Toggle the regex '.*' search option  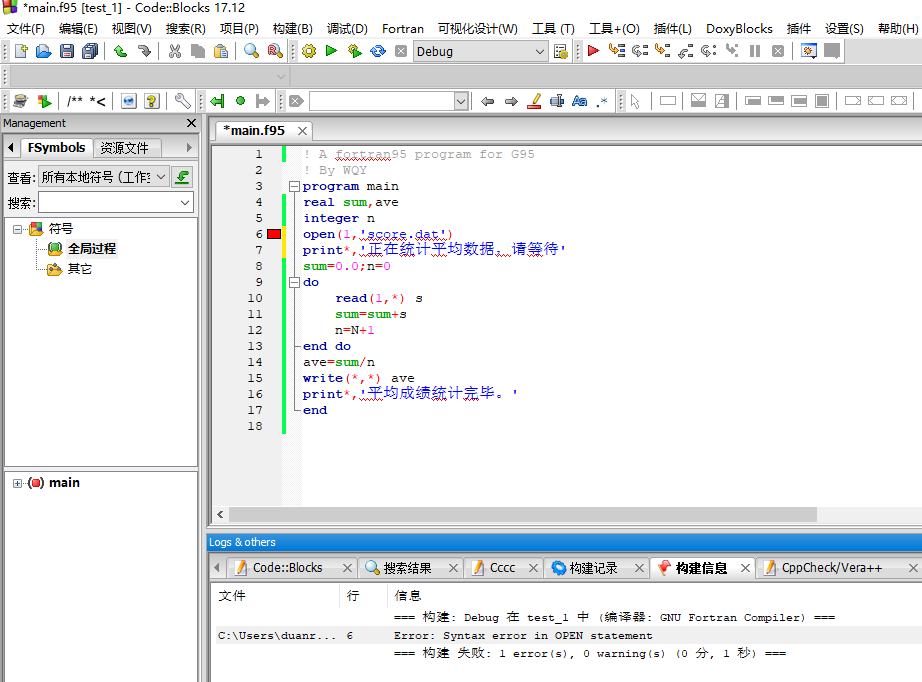(x=602, y=101)
